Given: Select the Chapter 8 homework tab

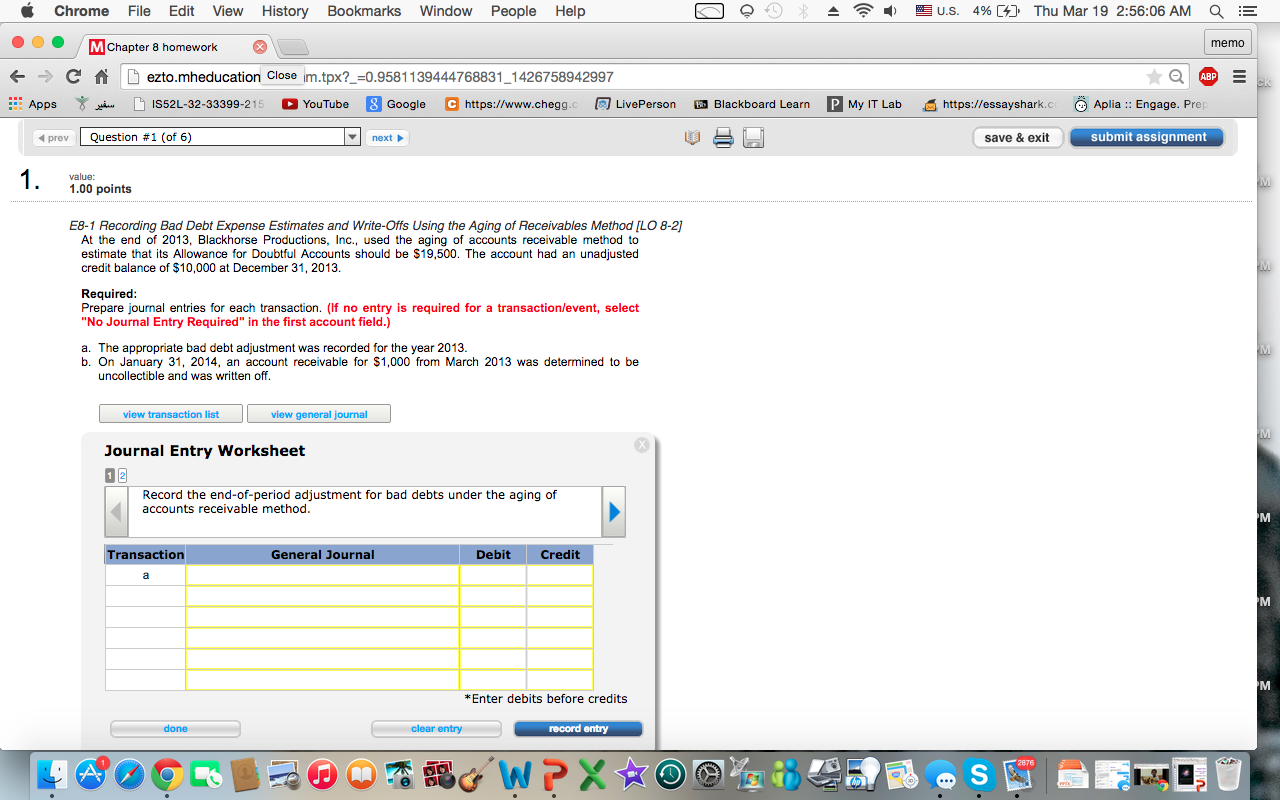Looking at the screenshot, I should [x=175, y=47].
